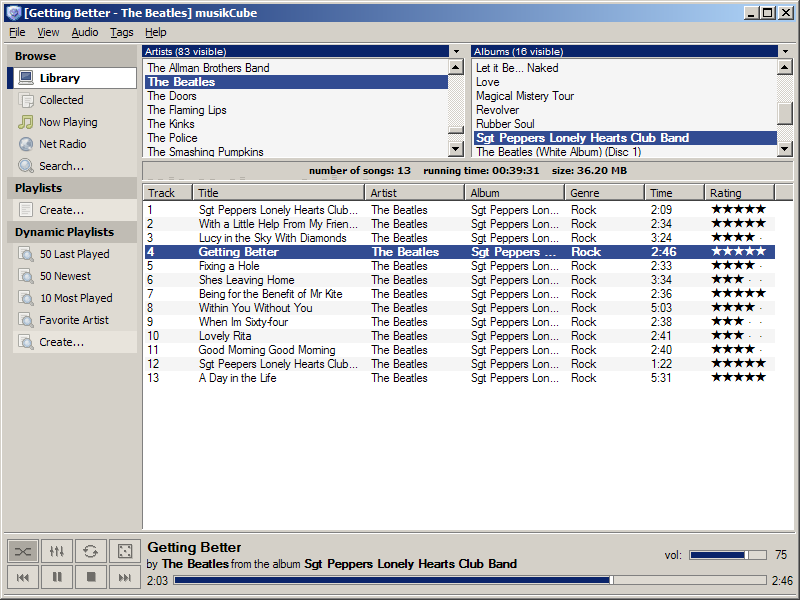
Task: Select Magical Mistery Tour album
Action: (x=625, y=96)
